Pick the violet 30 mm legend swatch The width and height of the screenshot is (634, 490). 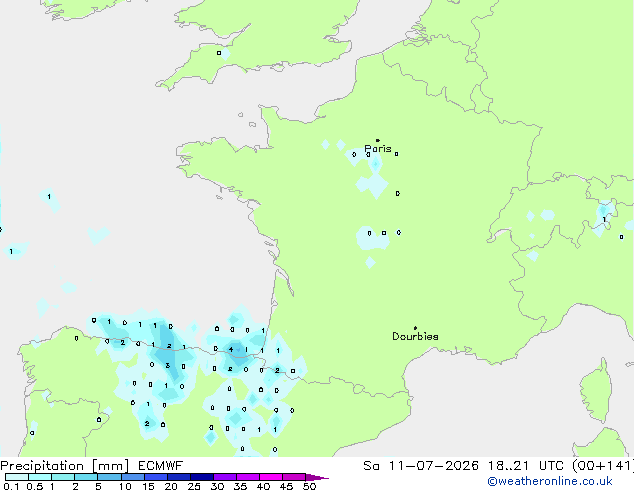(225, 477)
